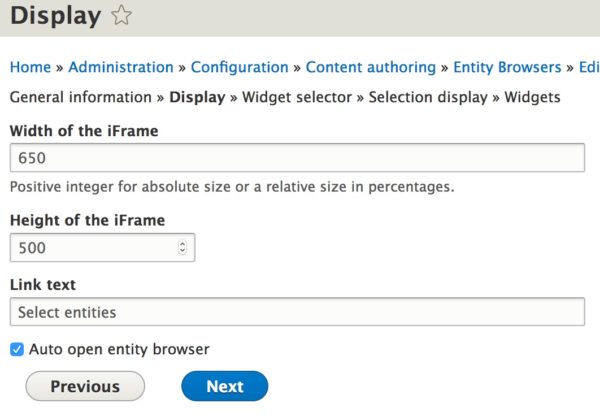Image resolution: width=600 pixels, height=416 pixels.
Task: Open the Entity Browsers breadcrumb link
Action: click(x=507, y=67)
